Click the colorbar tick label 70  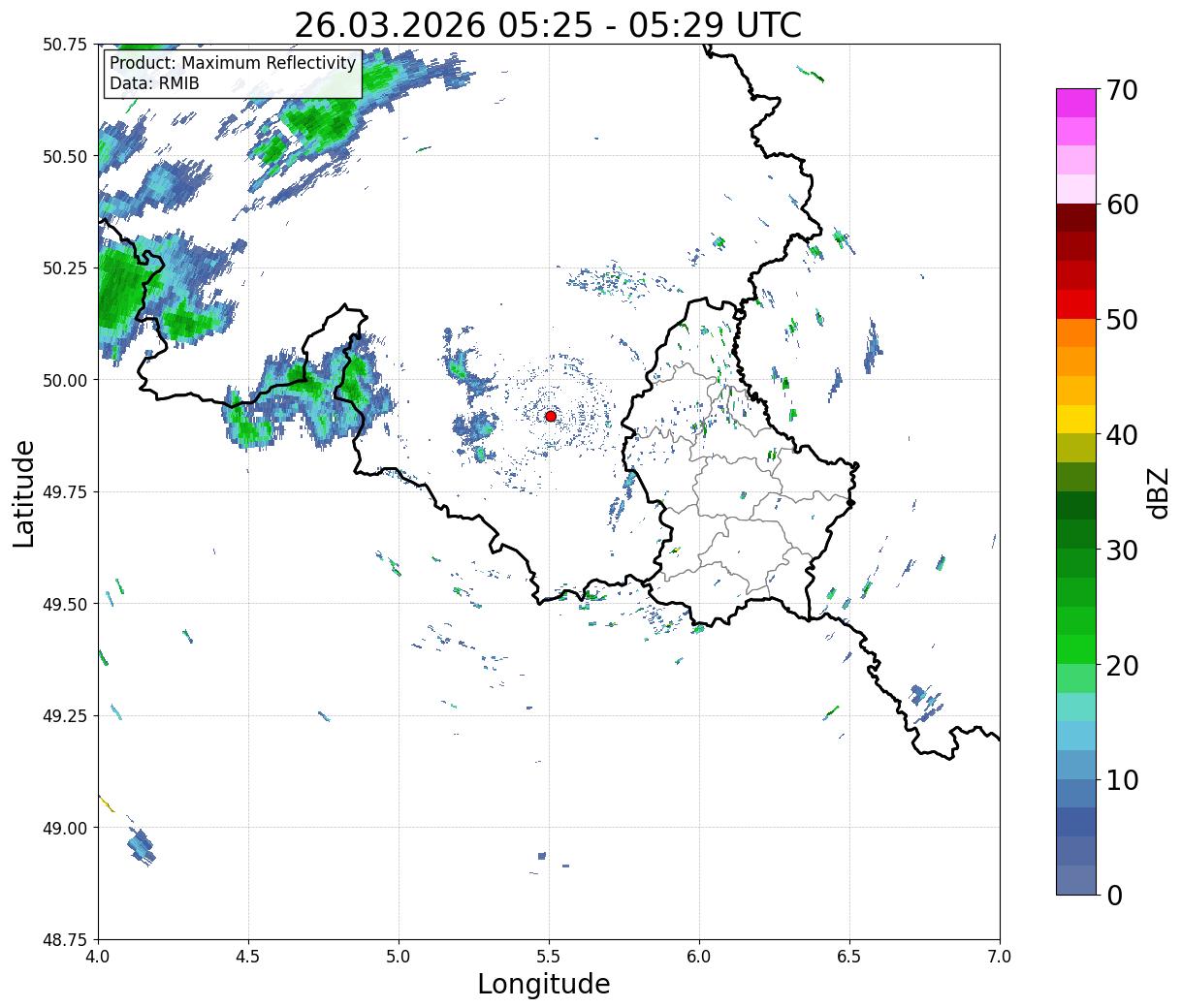(x=1121, y=90)
